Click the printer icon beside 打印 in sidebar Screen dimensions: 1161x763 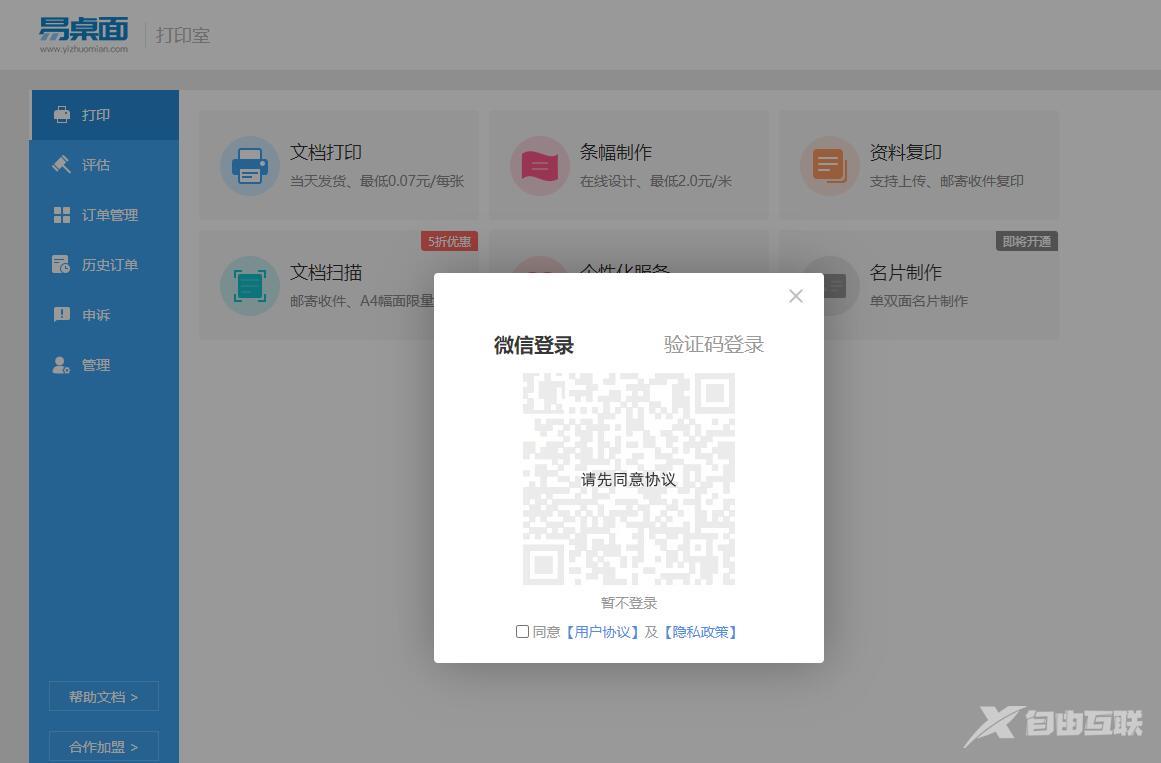coord(62,115)
